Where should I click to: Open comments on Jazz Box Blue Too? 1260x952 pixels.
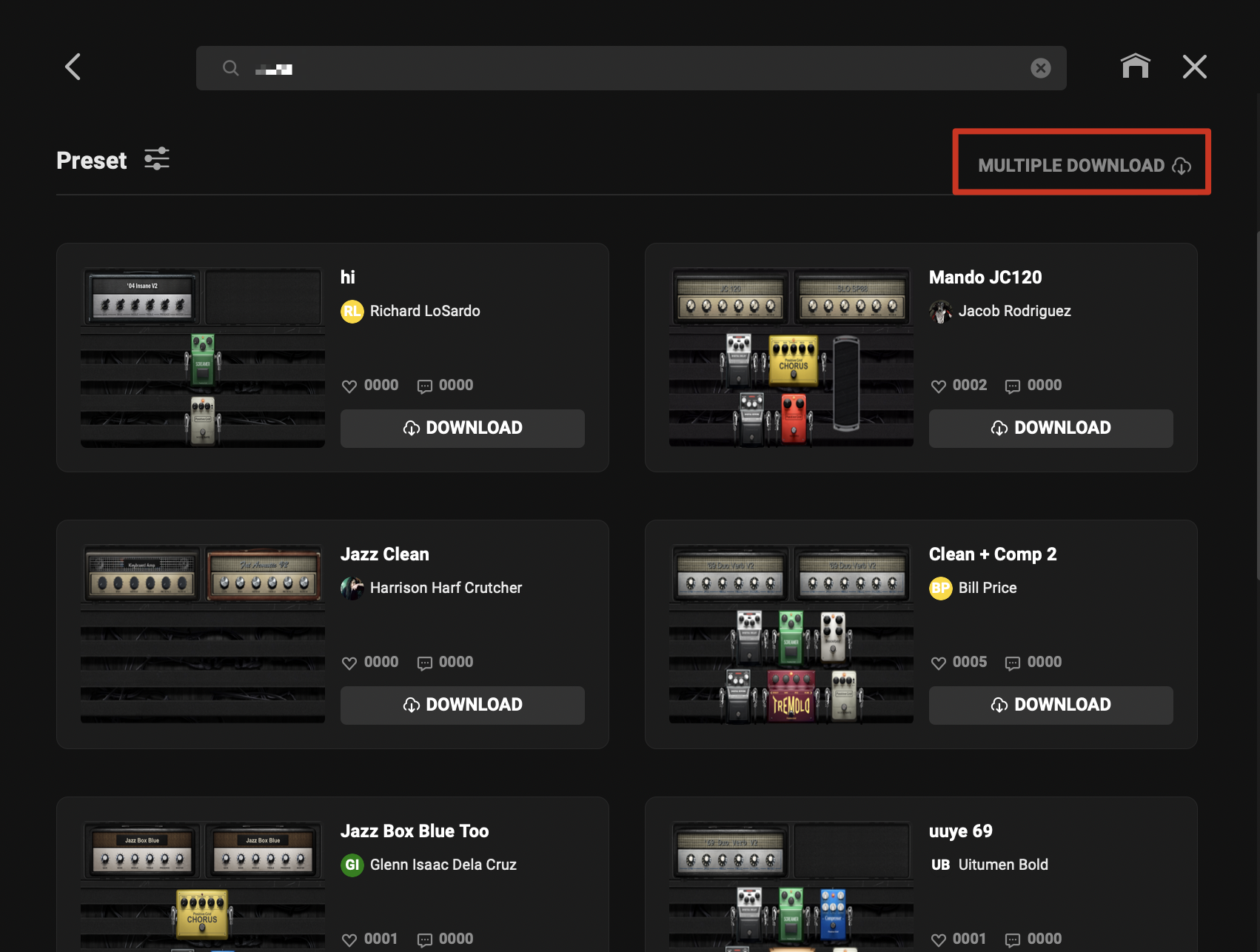point(425,939)
